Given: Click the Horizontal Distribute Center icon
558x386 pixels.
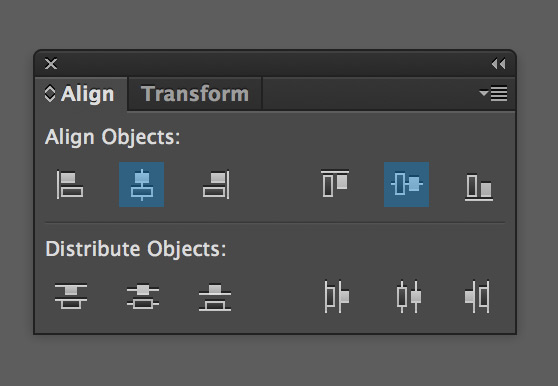Looking at the screenshot, I should coord(409,297).
